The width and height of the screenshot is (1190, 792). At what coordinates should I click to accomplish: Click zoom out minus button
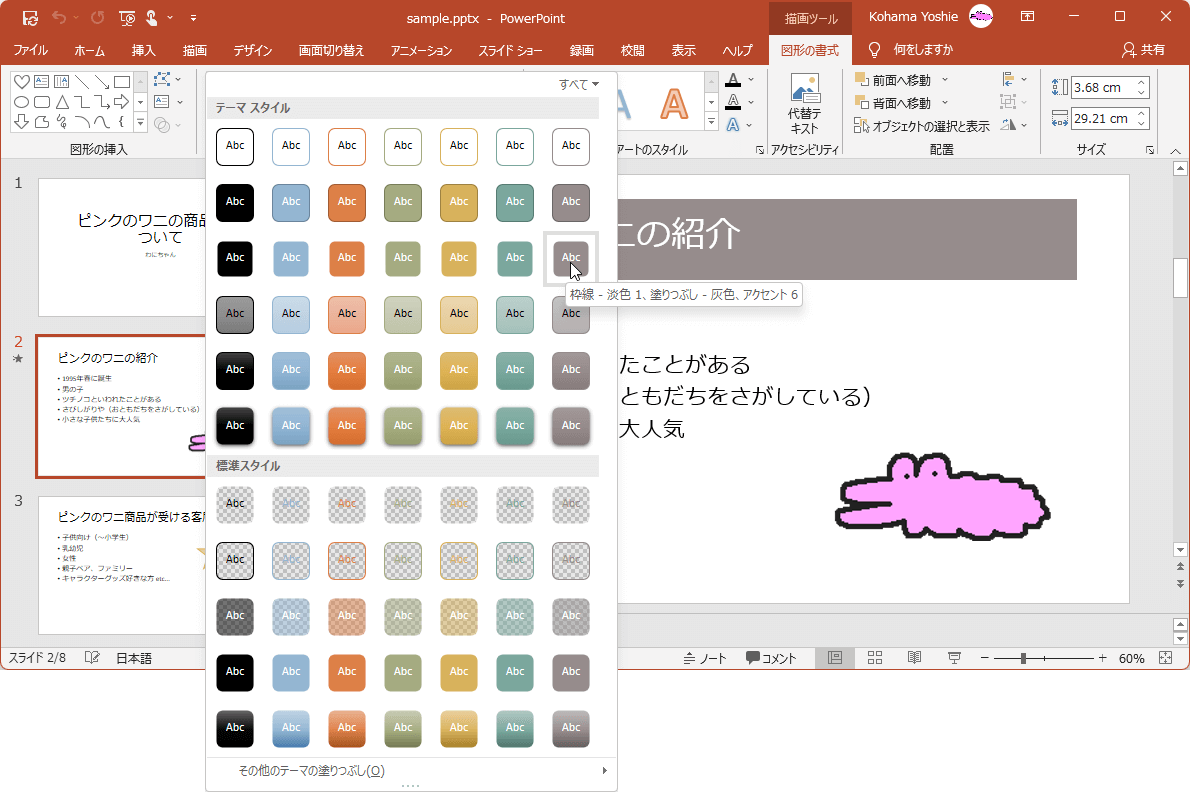[984, 658]
